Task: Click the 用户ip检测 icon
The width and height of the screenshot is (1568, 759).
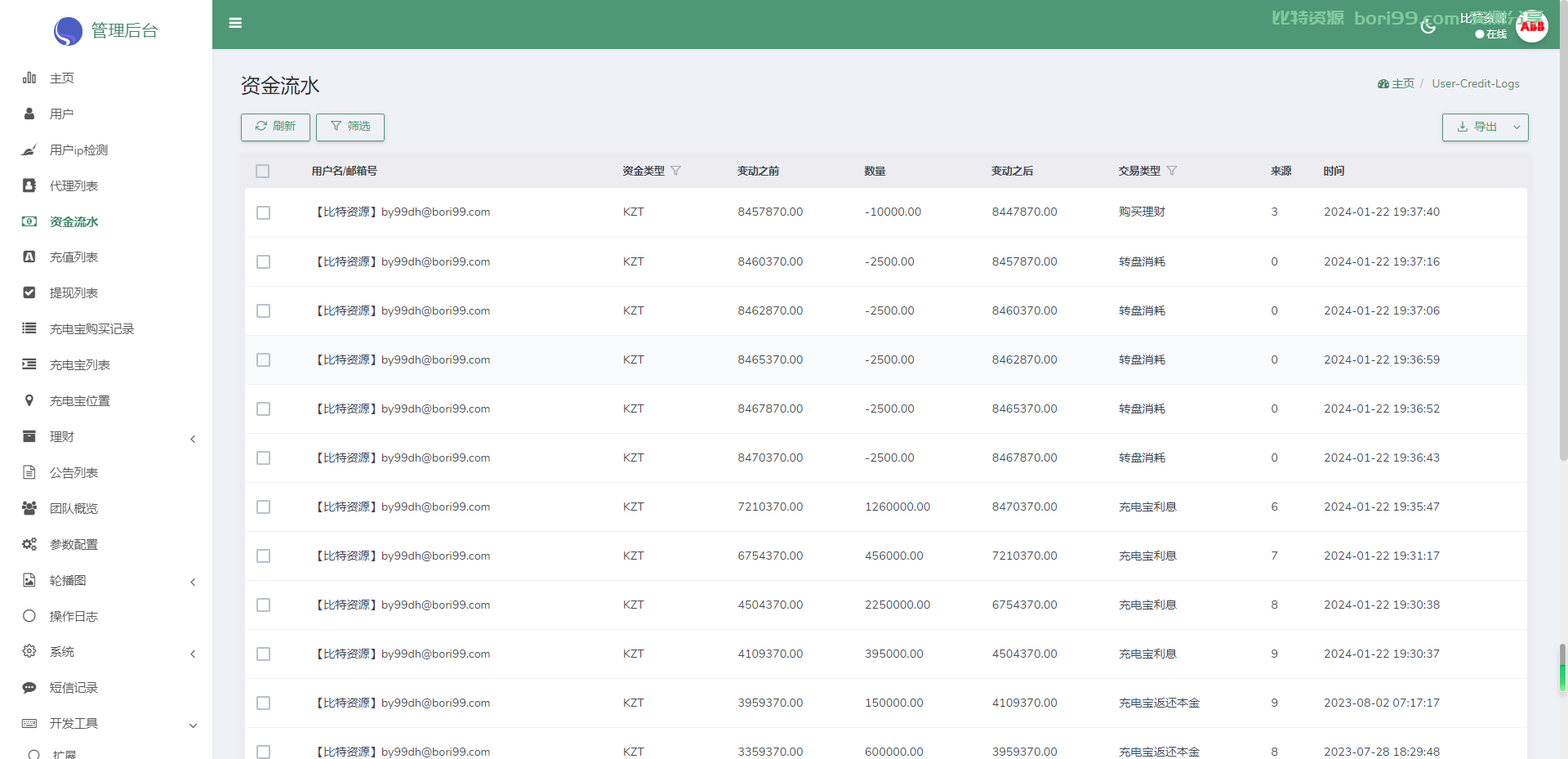Action: pos(29,150)
